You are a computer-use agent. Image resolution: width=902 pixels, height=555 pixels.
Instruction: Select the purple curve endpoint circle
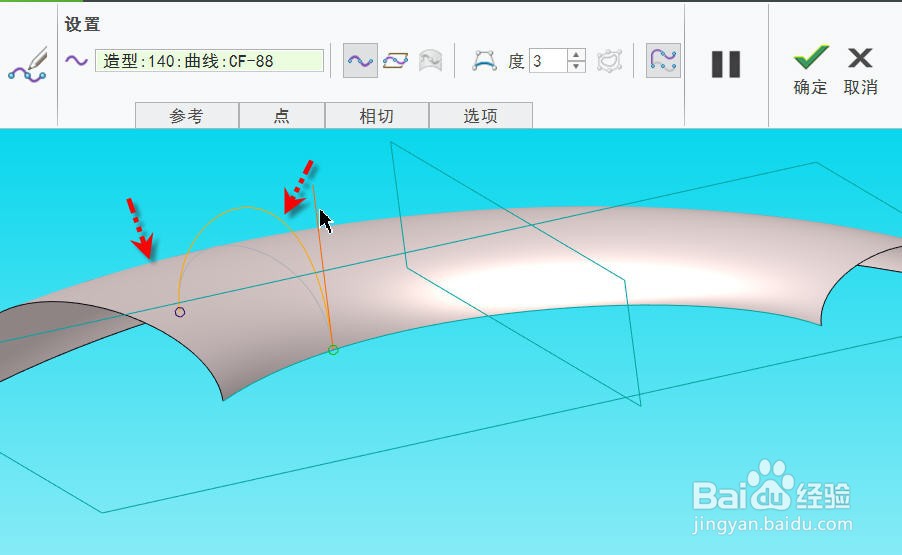coord(179,312)
